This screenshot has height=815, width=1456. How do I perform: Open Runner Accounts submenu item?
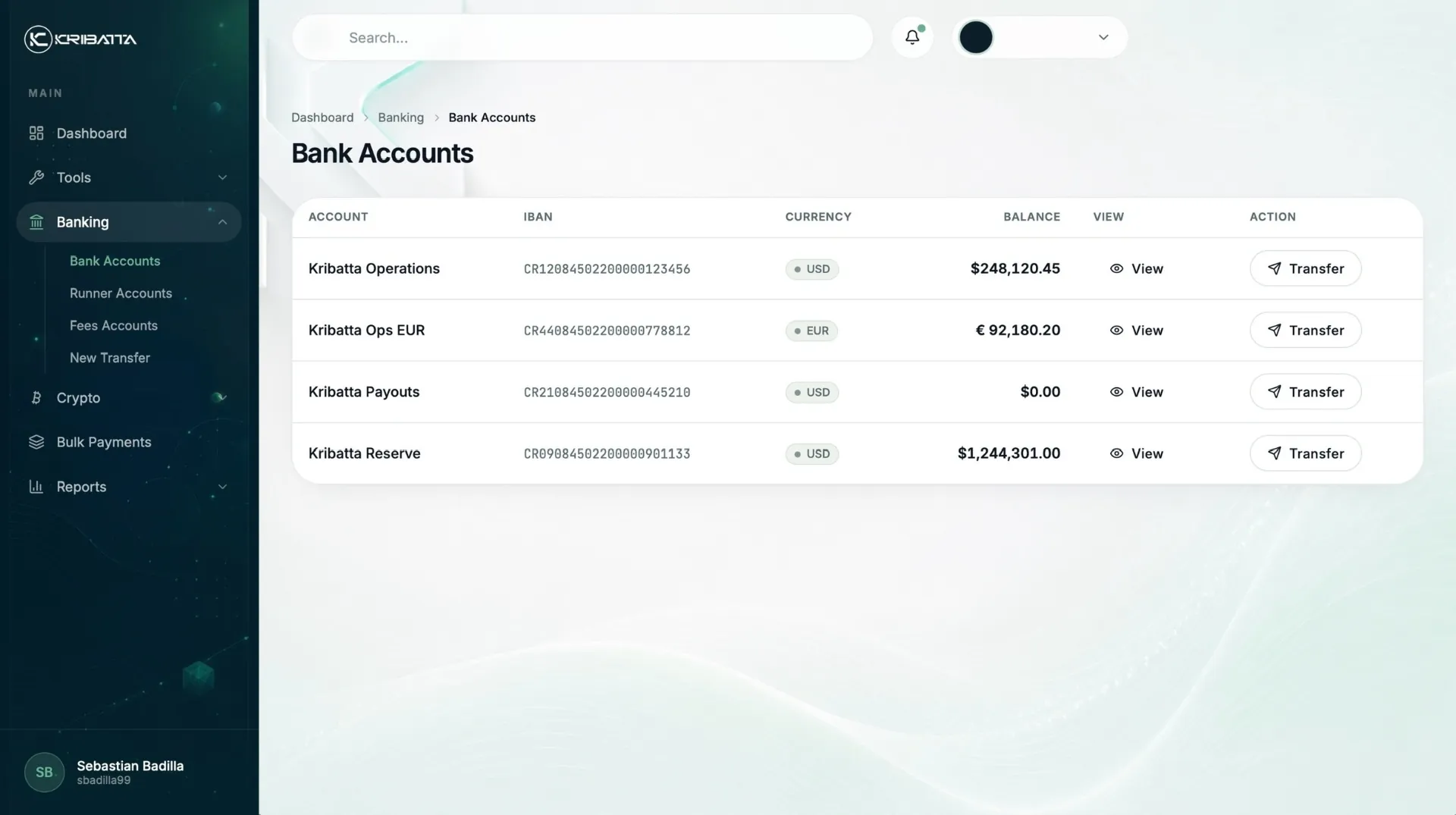tap(121, 293)
